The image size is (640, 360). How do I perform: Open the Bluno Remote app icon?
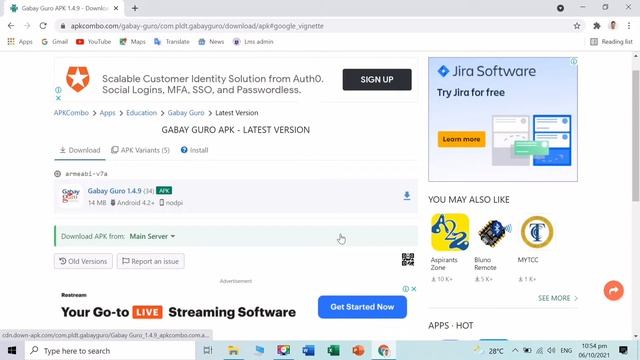(x=493, y=232)
